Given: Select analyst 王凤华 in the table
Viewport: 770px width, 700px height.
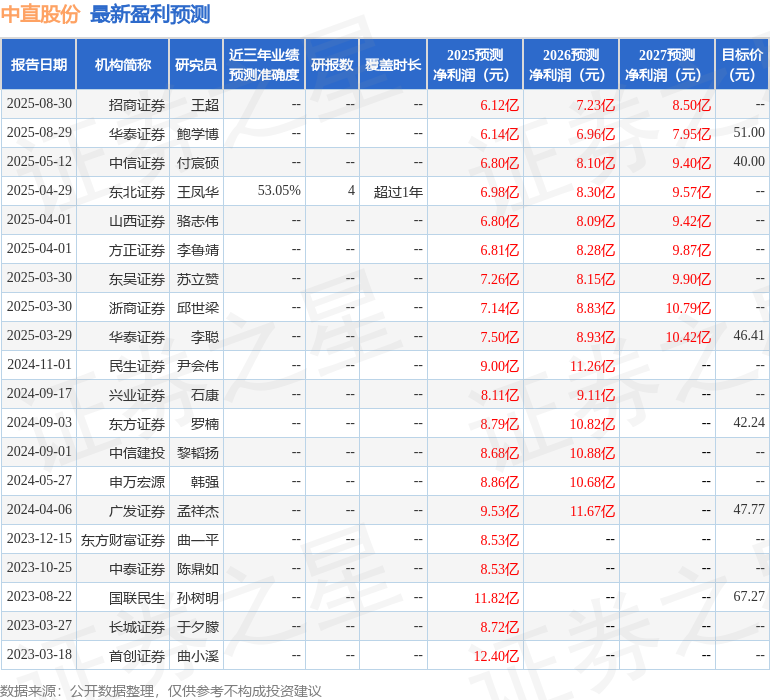Looking at the screenshot, I should point(198,191).
